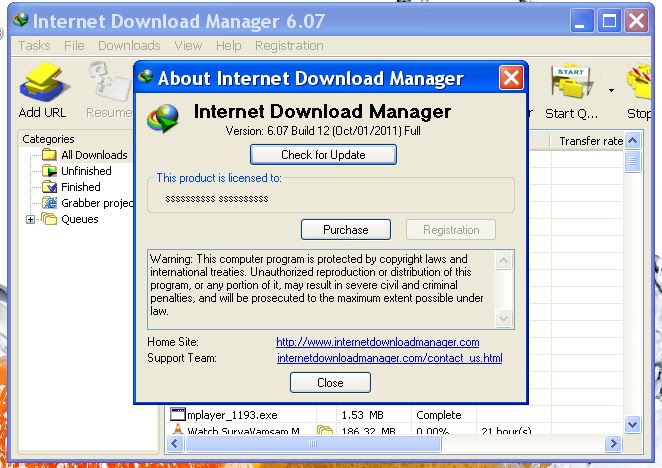Click the 1.53 MB size cell

pyautogui.click(x=362, y=415)
